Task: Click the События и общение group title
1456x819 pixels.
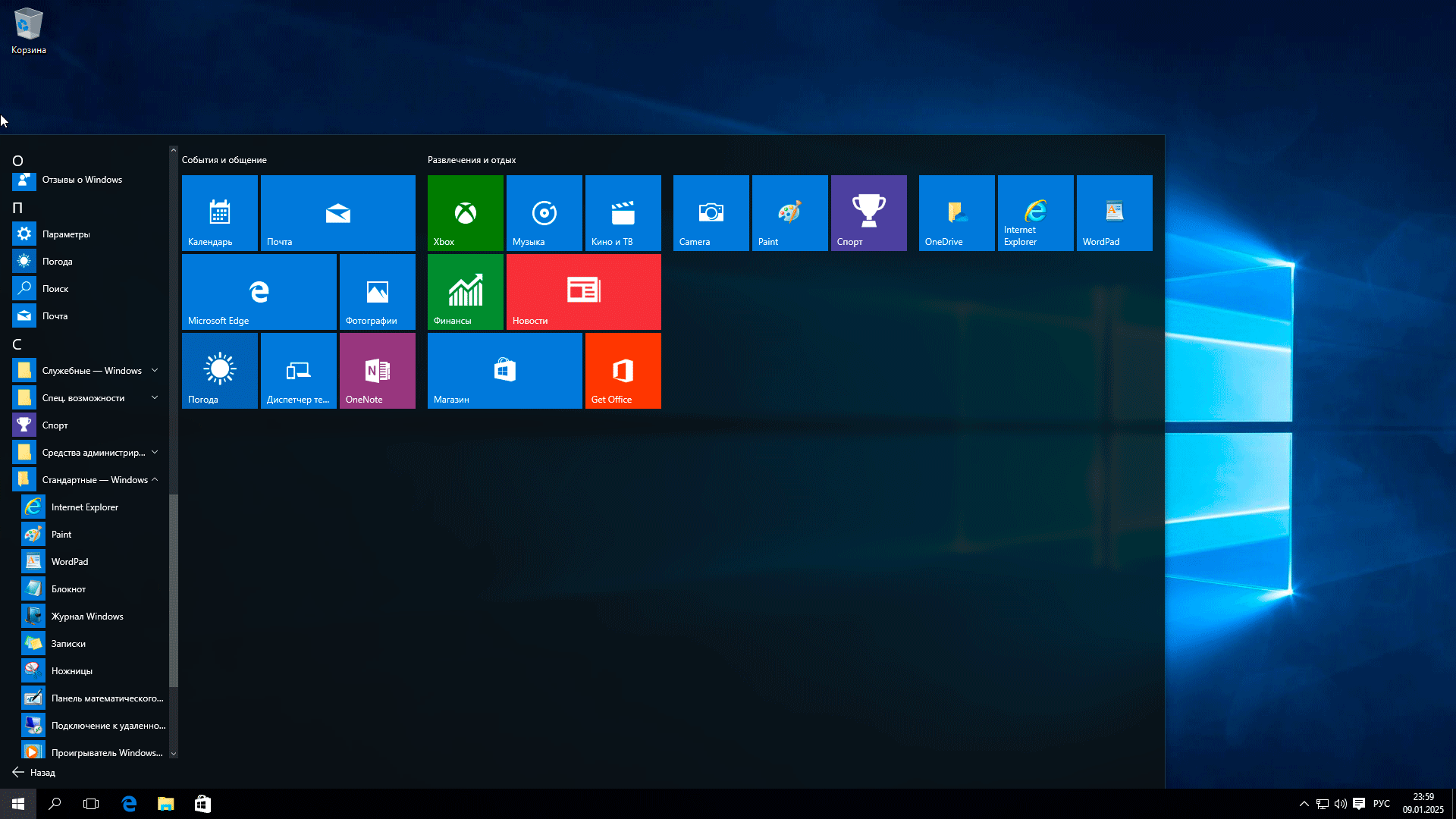Action: 224,160
